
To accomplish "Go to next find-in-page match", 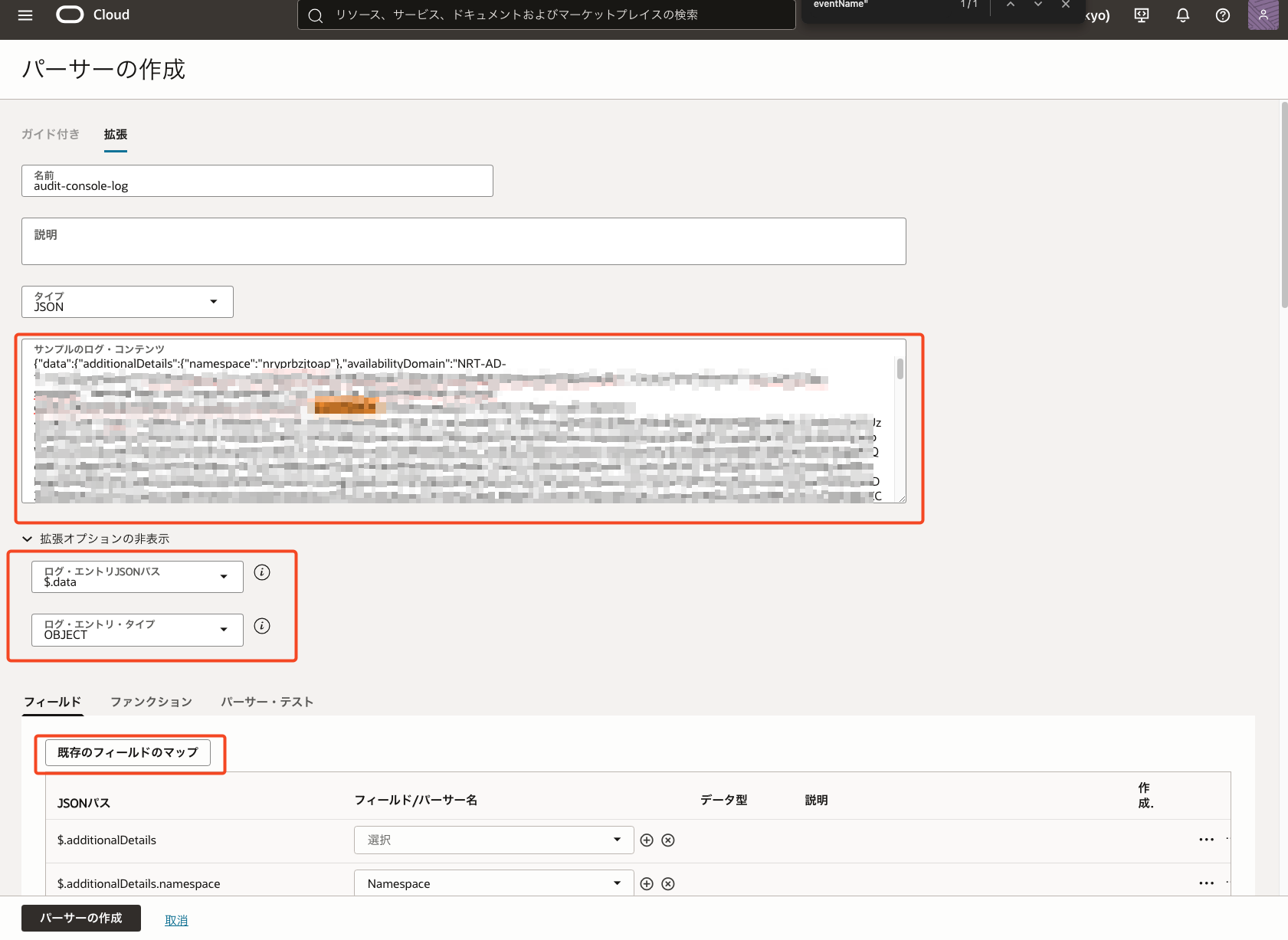I will point(1037,5).
